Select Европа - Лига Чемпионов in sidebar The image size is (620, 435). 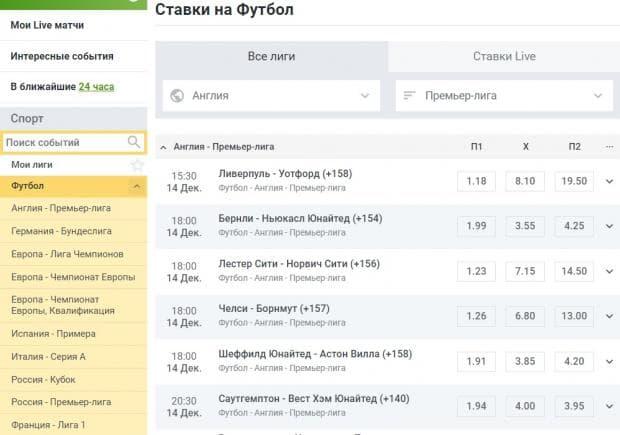[74, 254]
